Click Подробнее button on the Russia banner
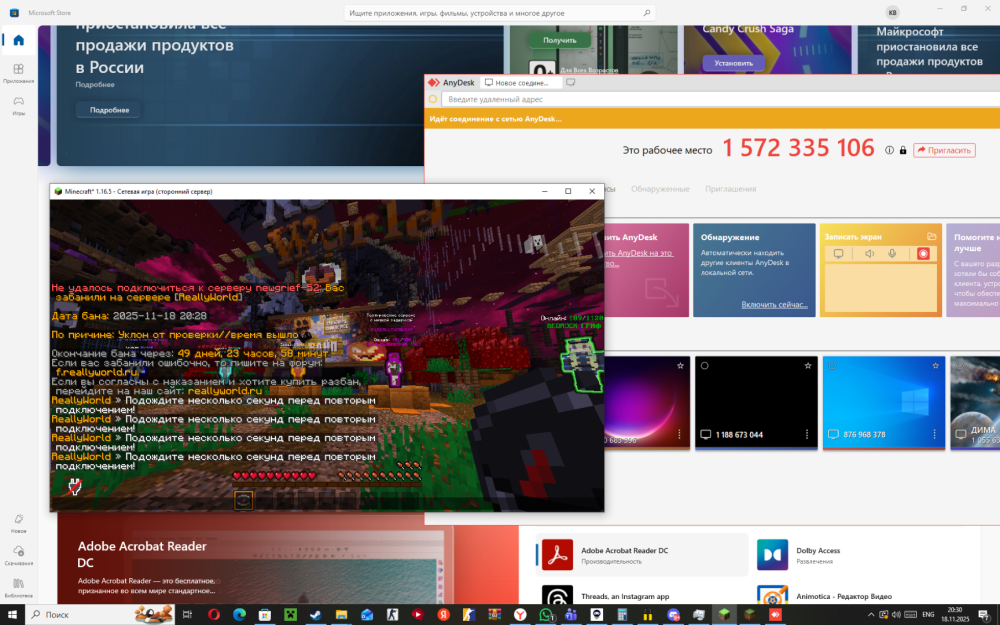 pos(109,110)
